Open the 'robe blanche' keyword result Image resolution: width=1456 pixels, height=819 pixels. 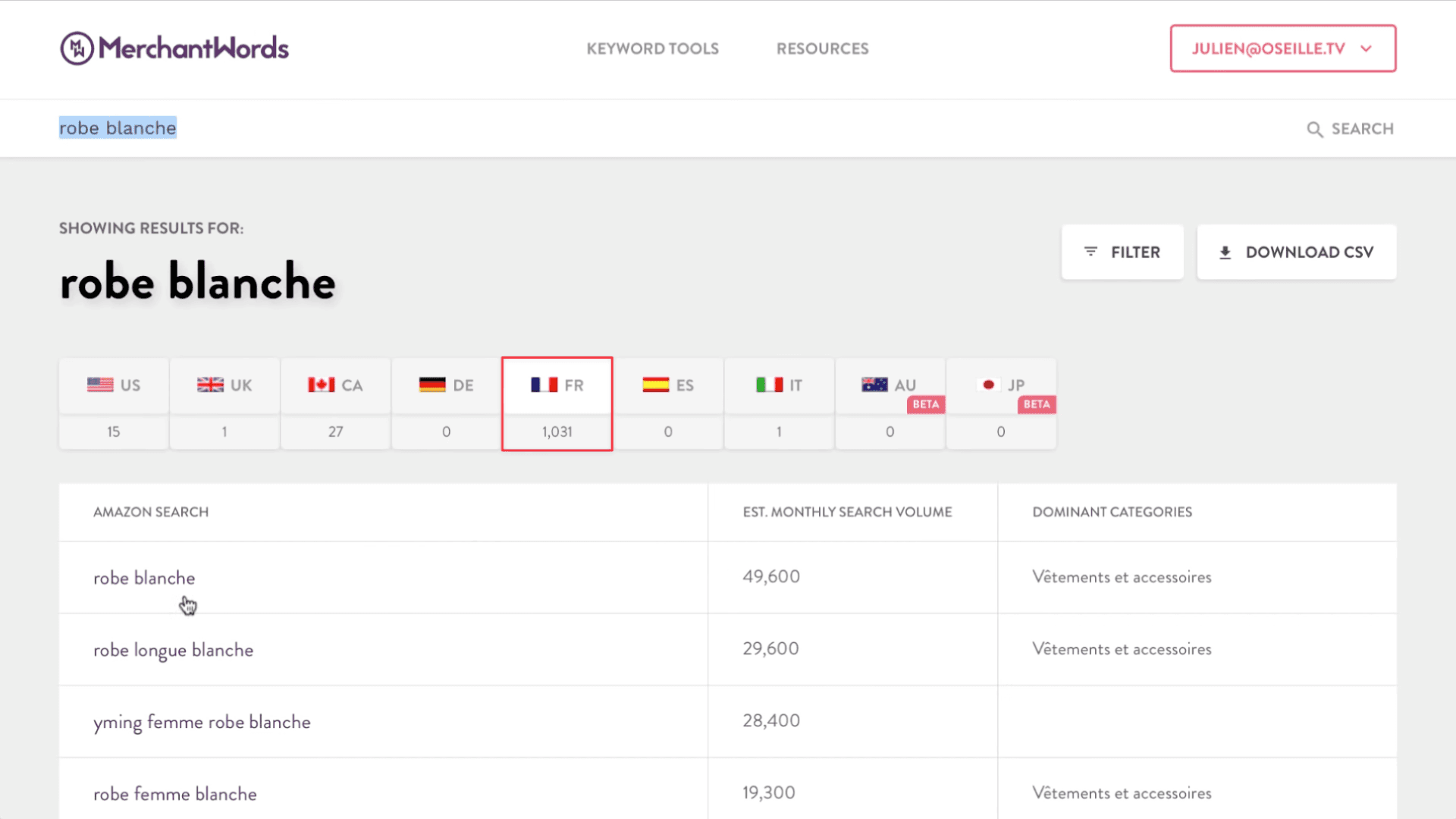(x=144, y=577)
